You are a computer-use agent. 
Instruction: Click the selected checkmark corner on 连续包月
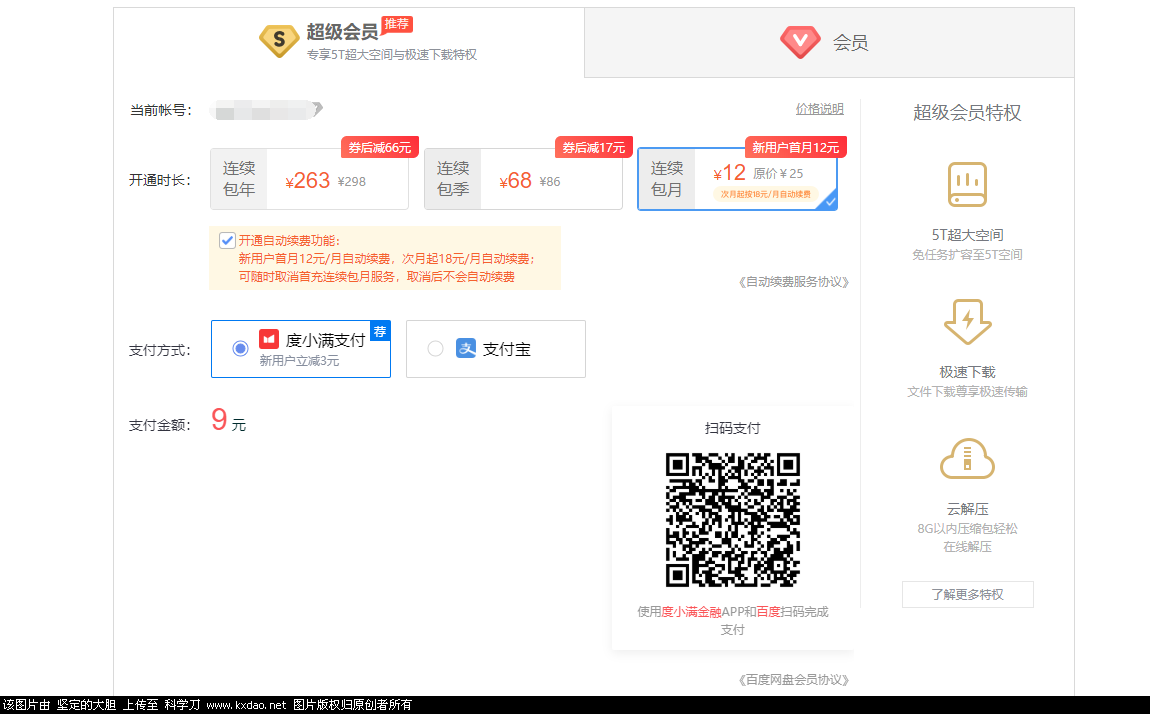tap(829, 202)
